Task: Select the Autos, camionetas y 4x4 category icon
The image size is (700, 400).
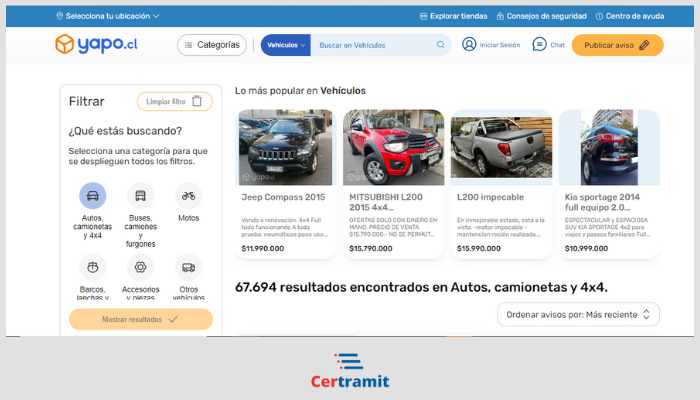Action: pos(92,196)
